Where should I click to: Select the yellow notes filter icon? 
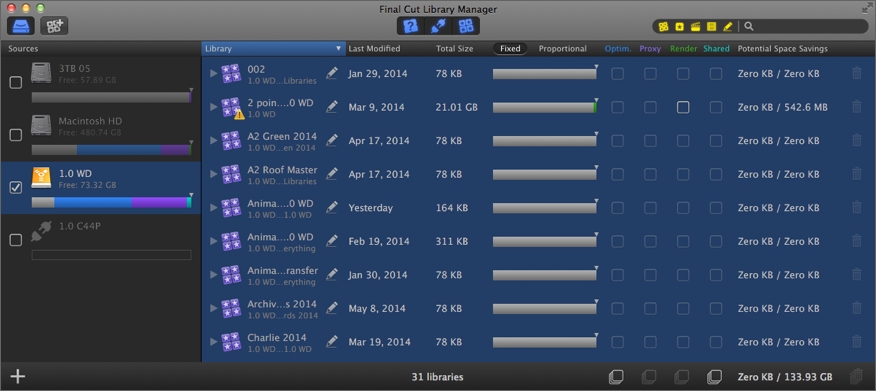click(x=711, y=26)
